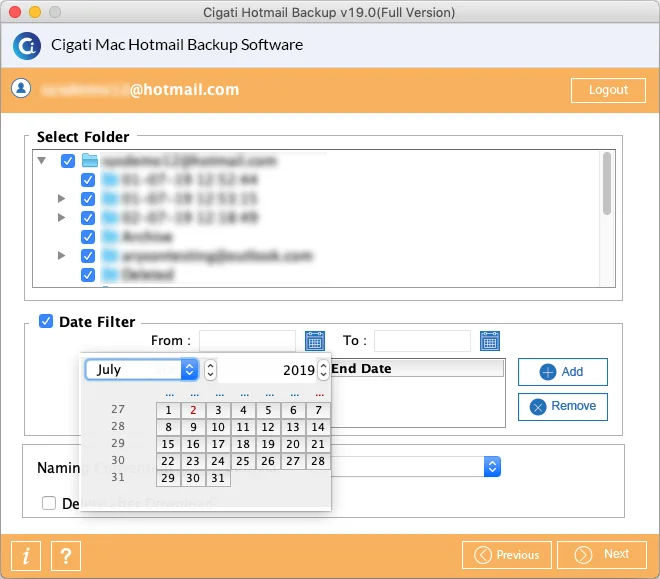The height and width of the screenshot is (579, 660).
Task: Toggle first subfolder checkbox under root
Action: 88,180
